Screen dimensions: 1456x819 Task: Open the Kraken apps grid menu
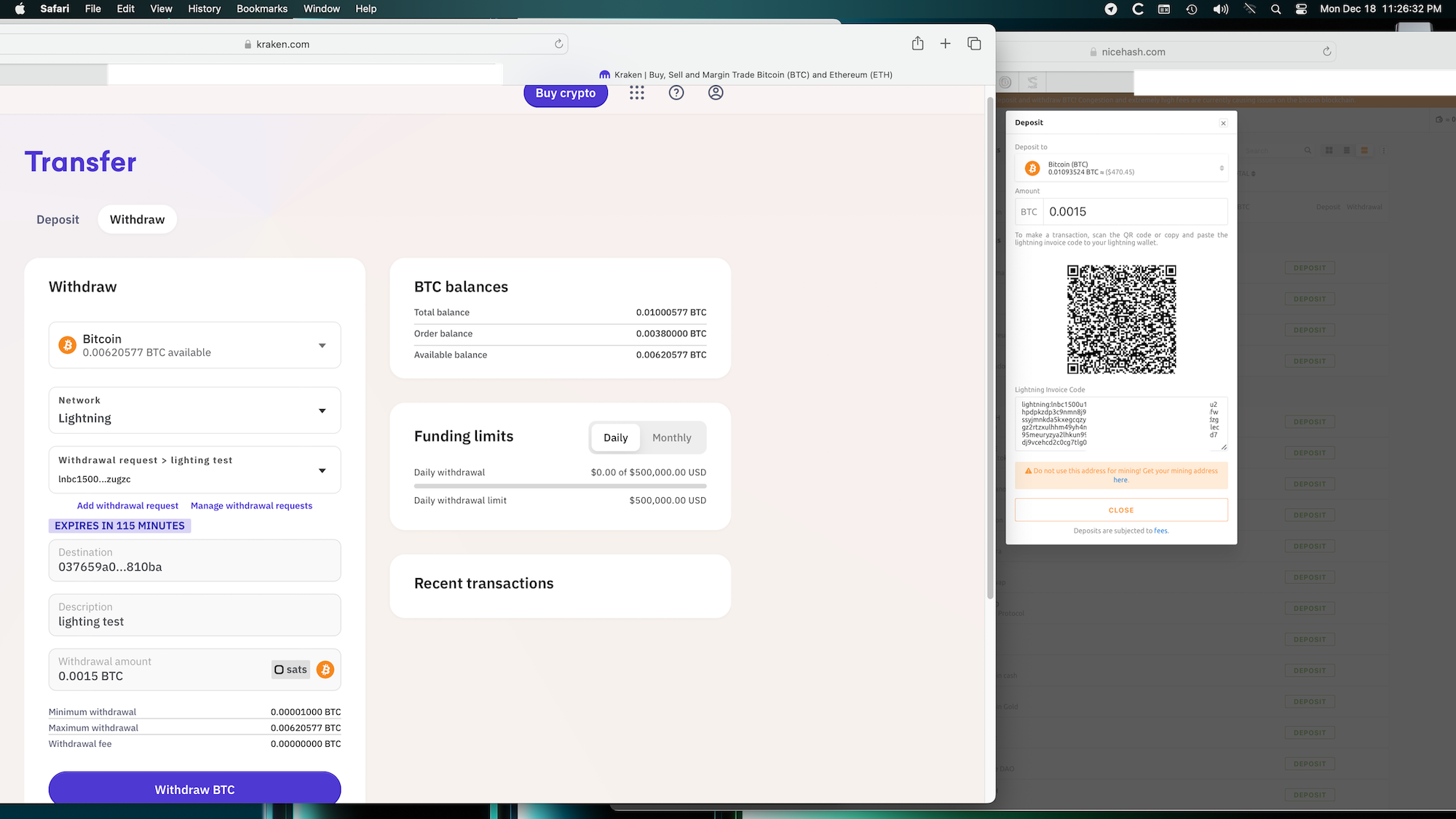tap(637, 92)
